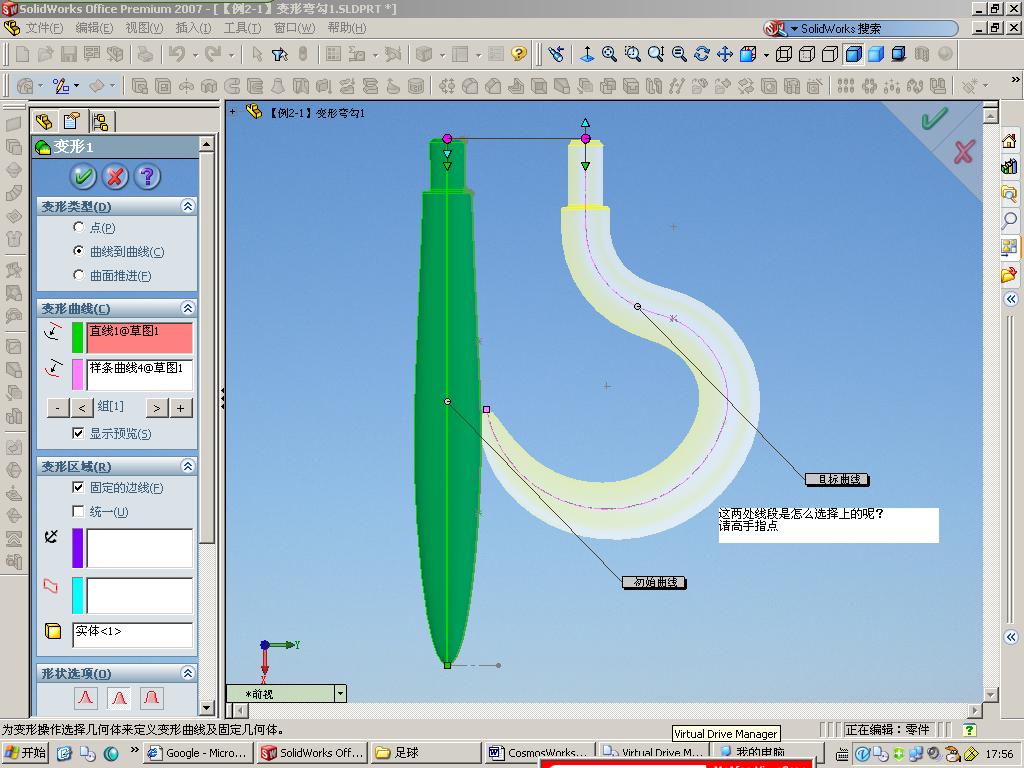Toggle the 显示预览(S) checkbox
Image resolution: width=1024 pixels, height=768 pixels.
tap(78, 433)
